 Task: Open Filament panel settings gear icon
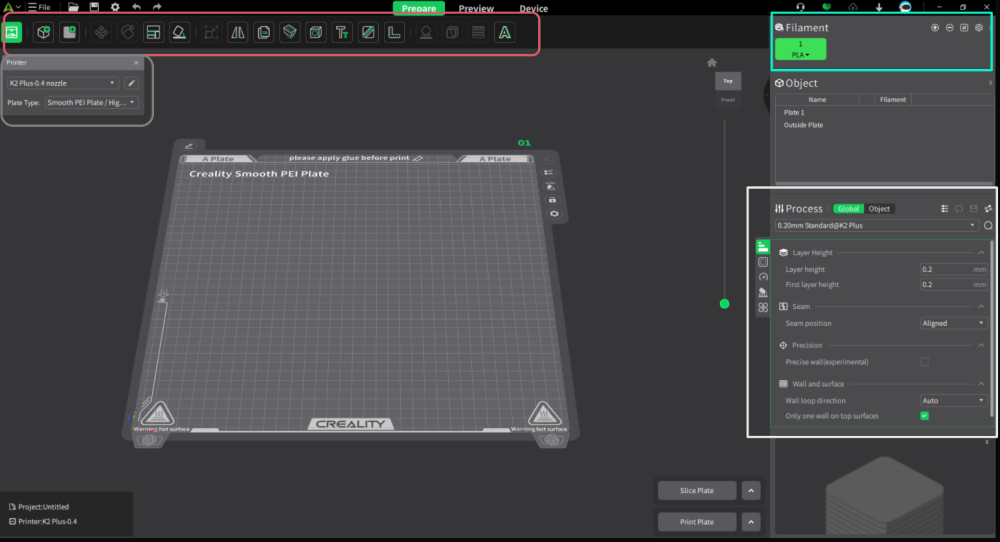point(979,28)
